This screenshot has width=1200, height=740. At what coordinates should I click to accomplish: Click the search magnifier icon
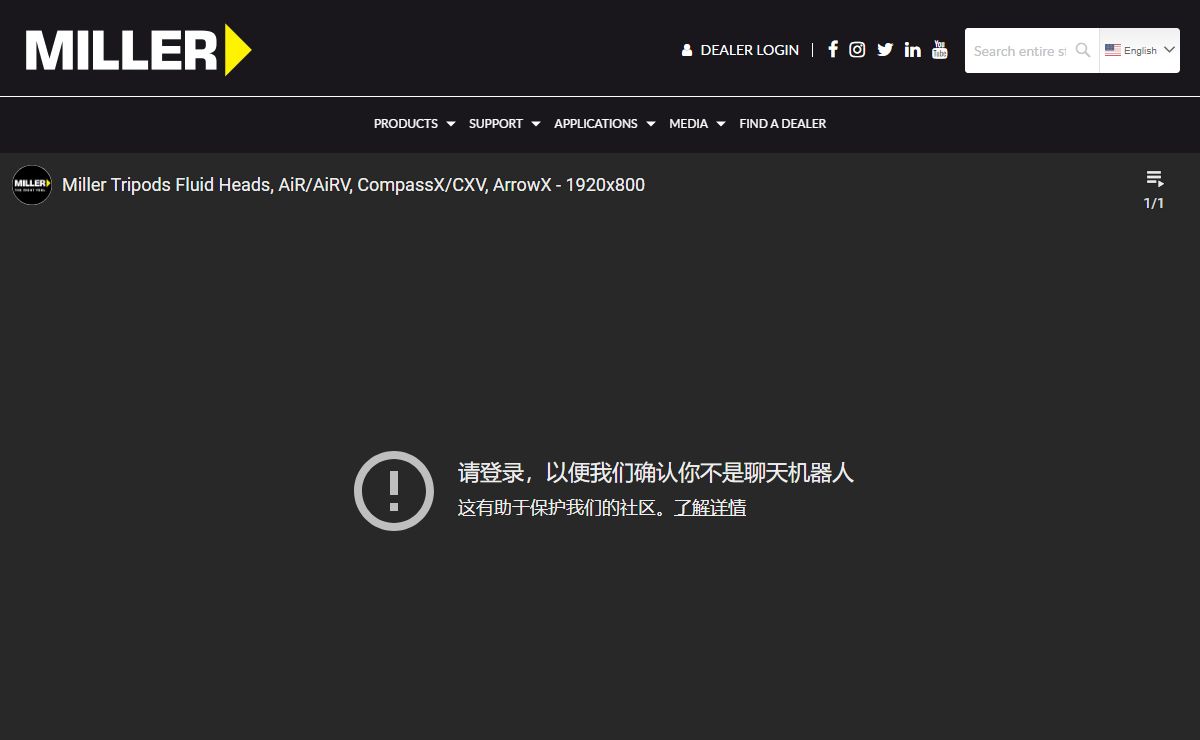1082,50
